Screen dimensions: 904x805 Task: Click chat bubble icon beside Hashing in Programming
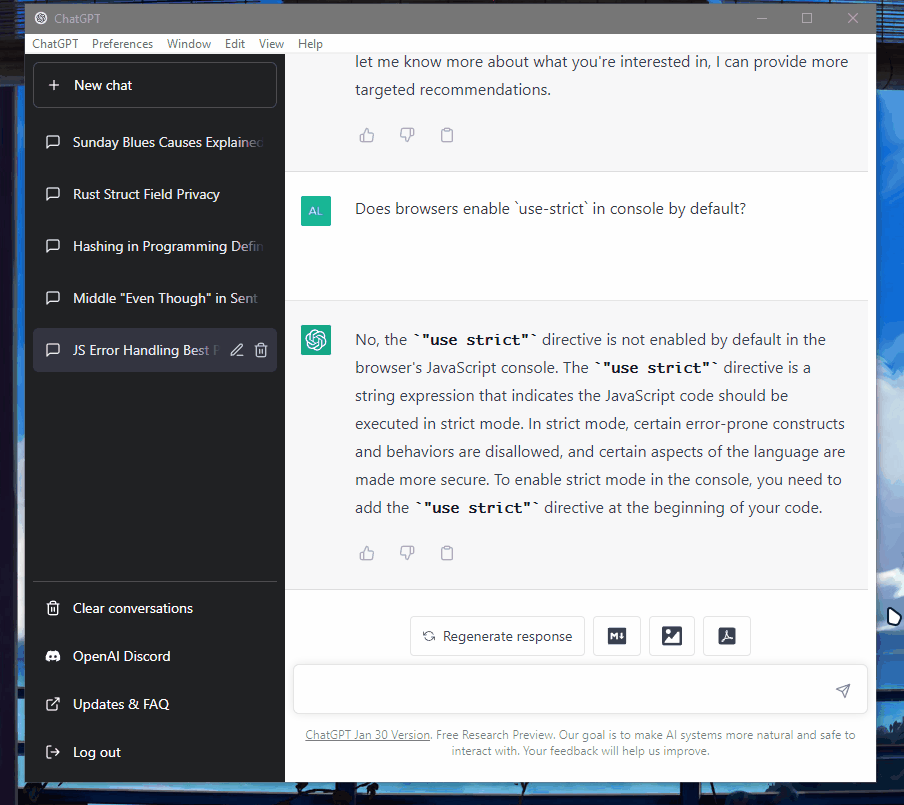click(x=53, y=246)
